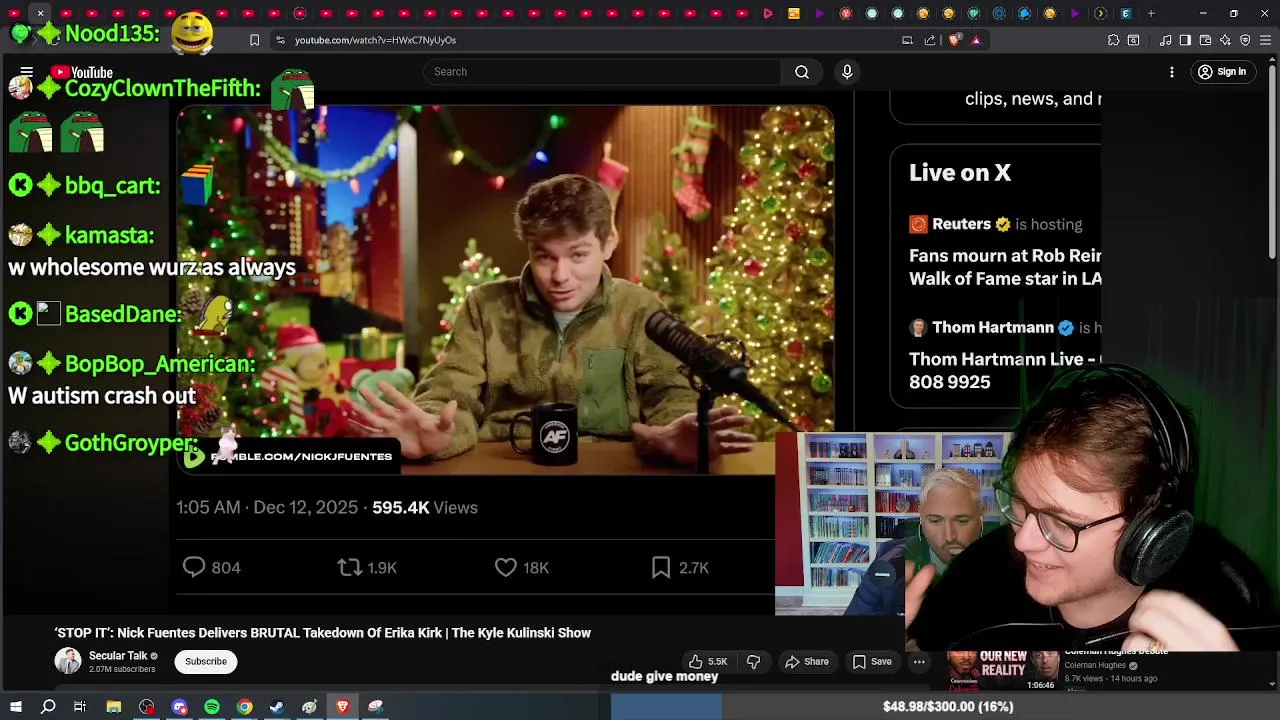Open Windows taskbar search
Image resolution: width=1280 pixels, height=720 pixels.
pos(48,707)
